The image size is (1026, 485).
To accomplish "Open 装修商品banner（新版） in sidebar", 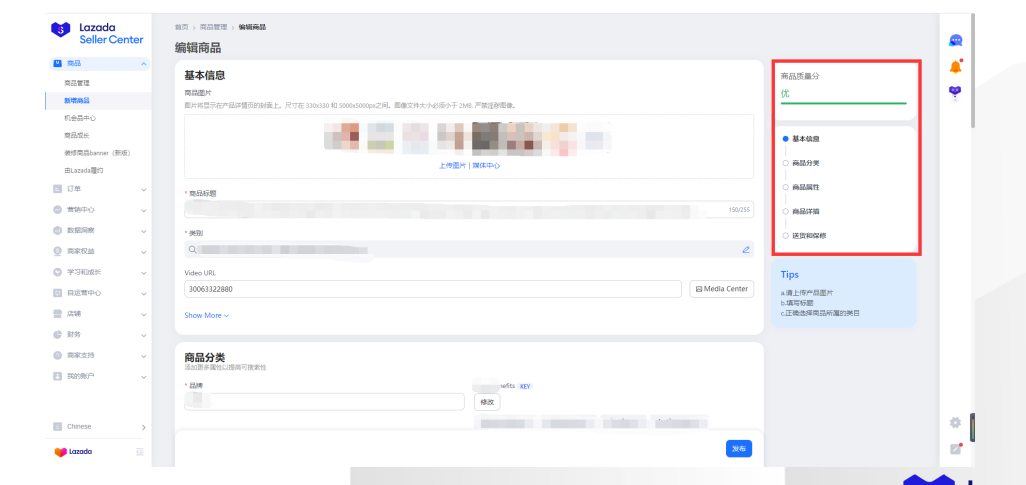I will (97, 153).
